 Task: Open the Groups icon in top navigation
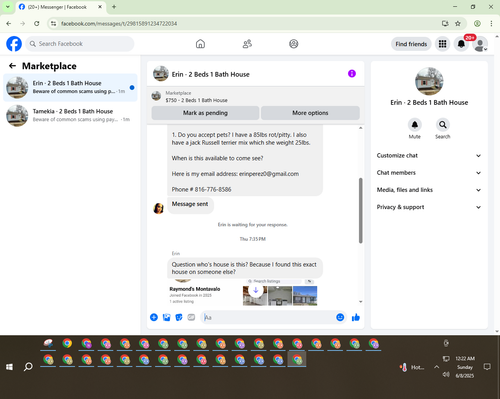(x=294, y=44)
